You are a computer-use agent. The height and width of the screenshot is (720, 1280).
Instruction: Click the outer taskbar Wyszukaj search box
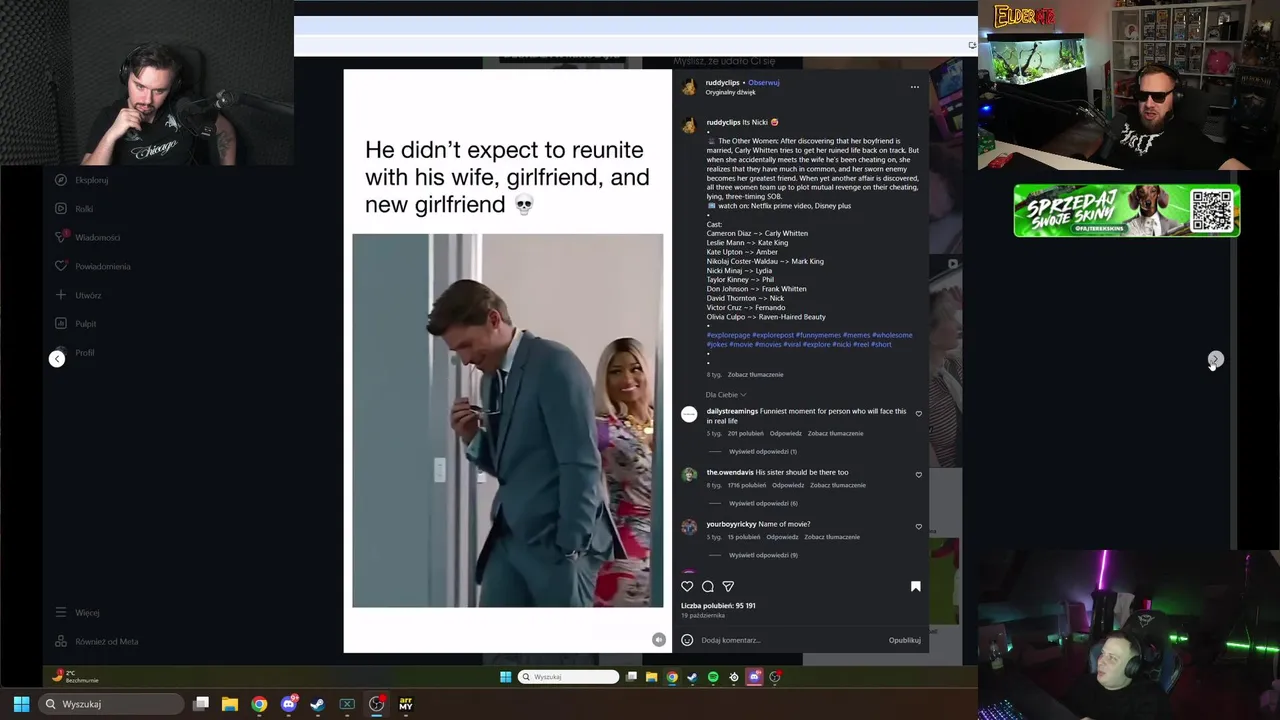point(112,704)
